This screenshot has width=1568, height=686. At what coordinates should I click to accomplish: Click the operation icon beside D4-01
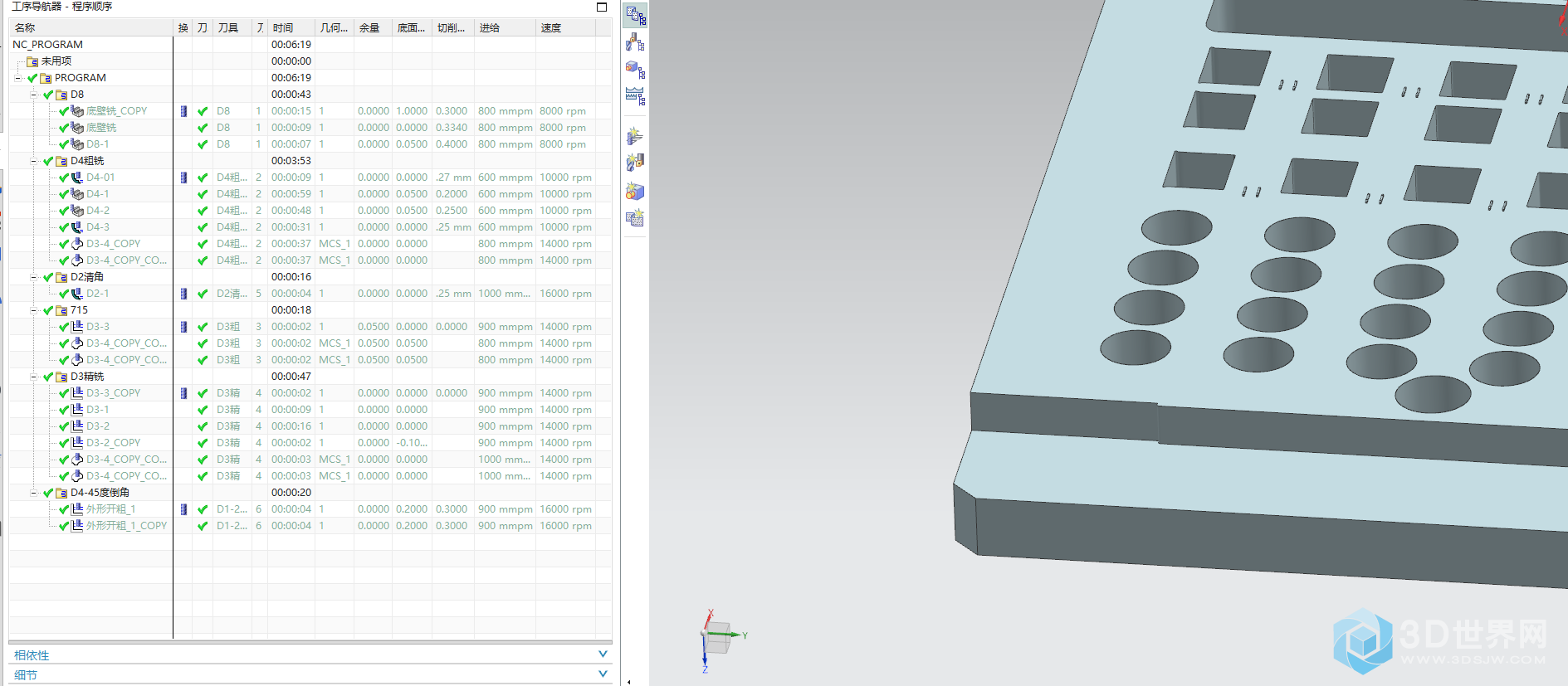coord(77,177)
